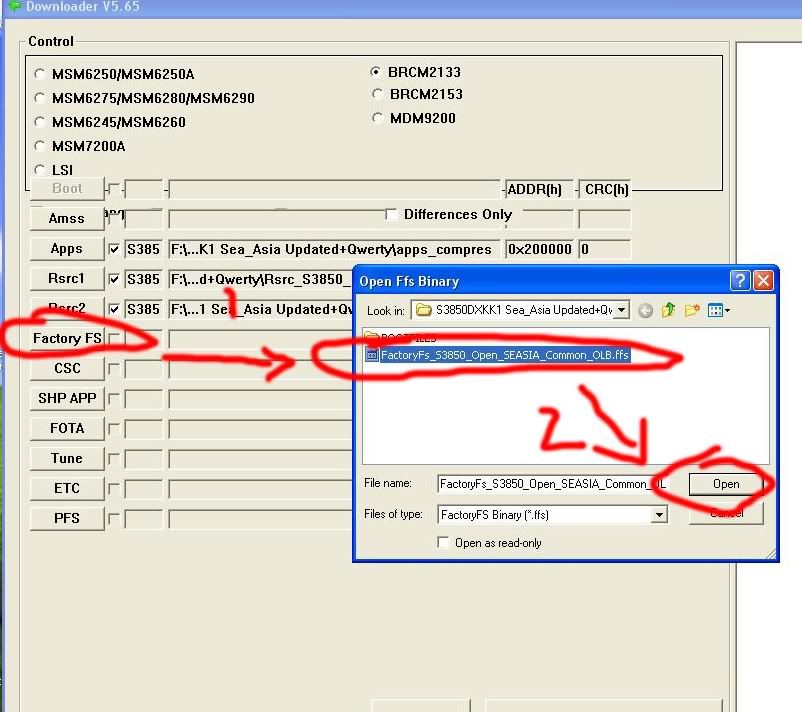This screenshot has width=802, height=712.
Task: Select the MDM9200 radio button
Action: pos(377,118)
